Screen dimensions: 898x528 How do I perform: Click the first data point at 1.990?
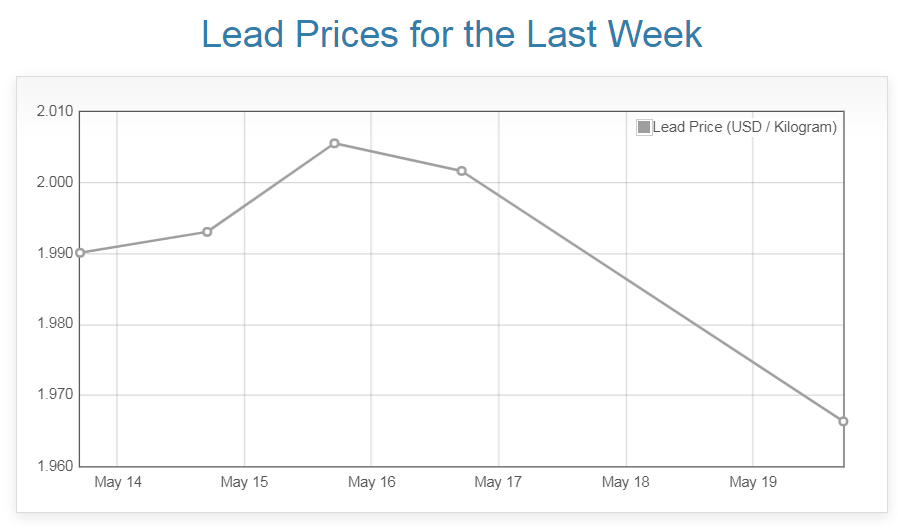tap(80, 253)
